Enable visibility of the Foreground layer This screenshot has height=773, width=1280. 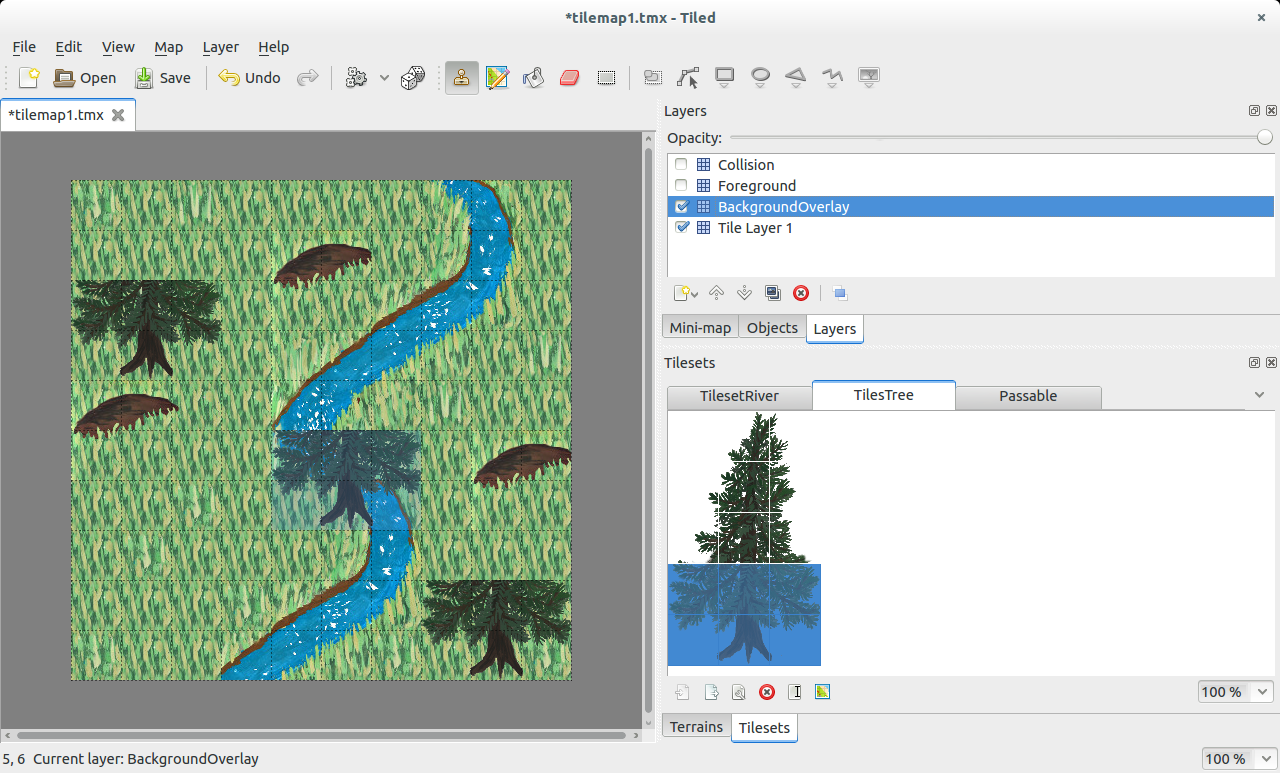tap(681, 186)
